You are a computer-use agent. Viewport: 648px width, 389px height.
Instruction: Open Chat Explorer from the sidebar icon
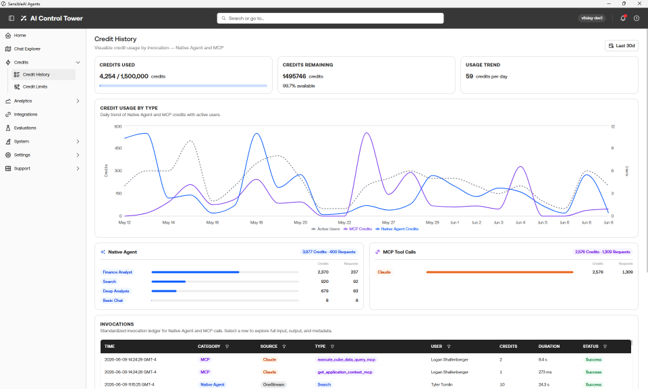8,49
